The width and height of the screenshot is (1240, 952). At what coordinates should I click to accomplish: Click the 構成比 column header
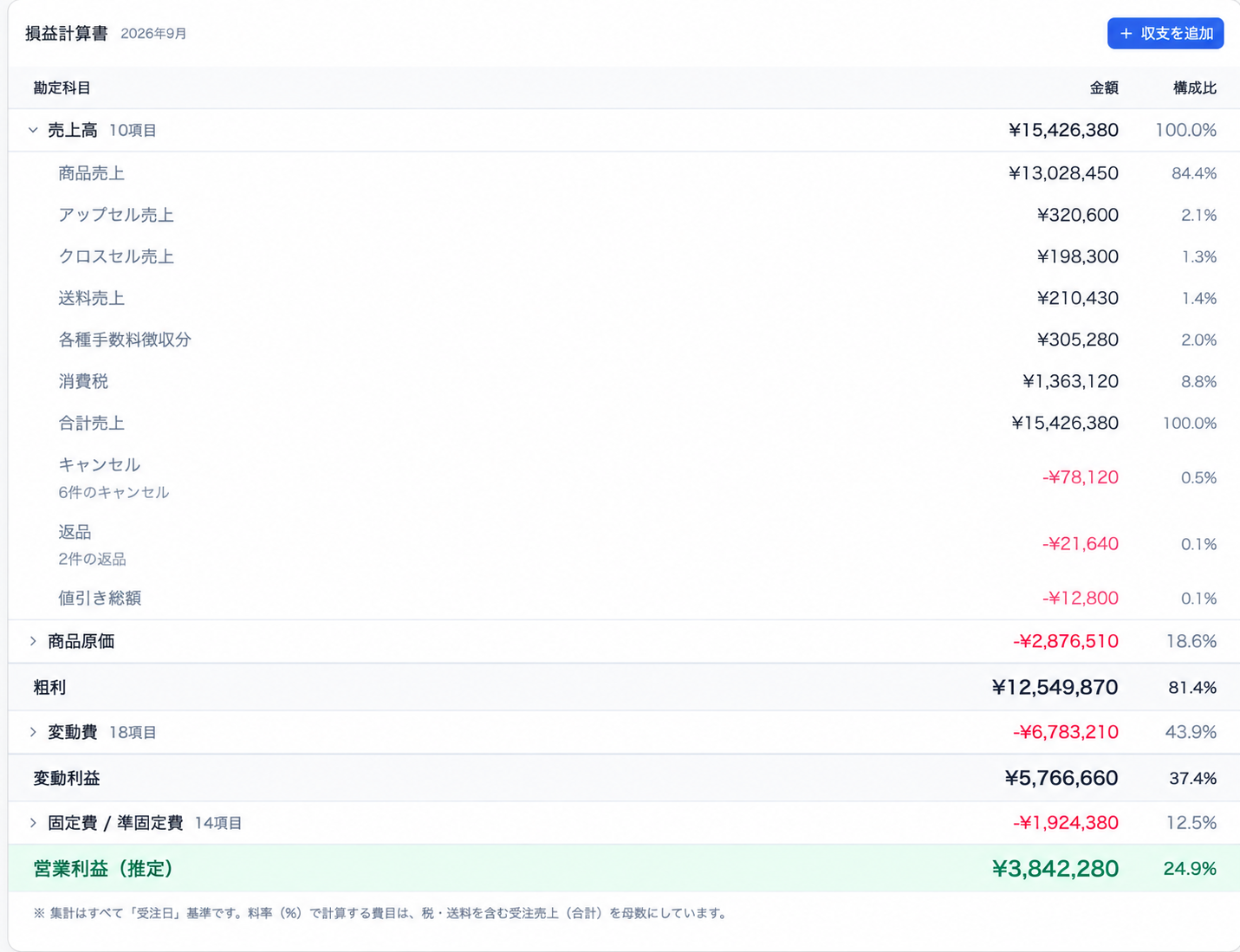(1195, 87)
